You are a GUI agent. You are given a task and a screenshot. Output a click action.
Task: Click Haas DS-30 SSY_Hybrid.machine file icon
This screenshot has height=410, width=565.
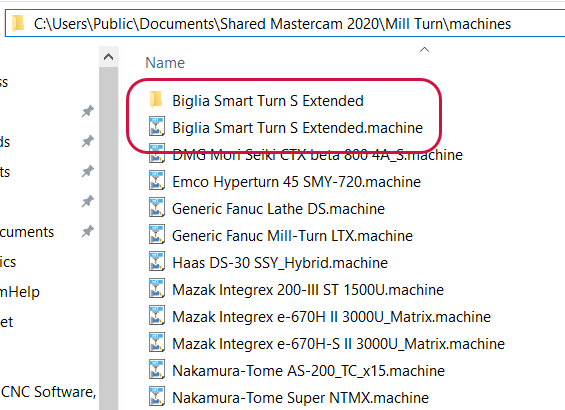point(157,262)
